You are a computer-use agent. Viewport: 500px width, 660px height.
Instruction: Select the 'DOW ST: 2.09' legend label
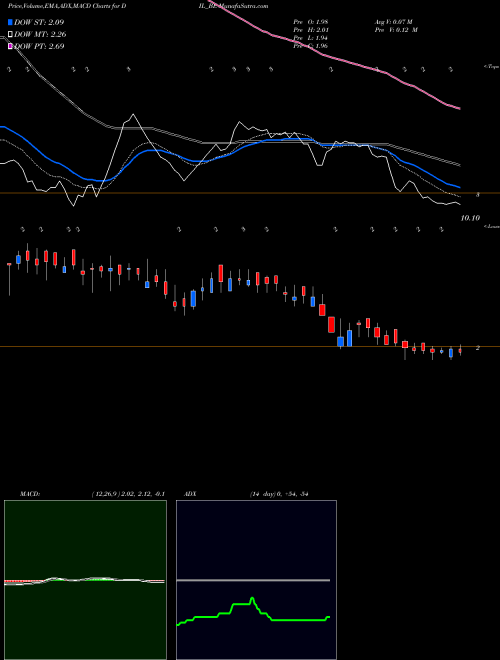(x=39, y=22)
